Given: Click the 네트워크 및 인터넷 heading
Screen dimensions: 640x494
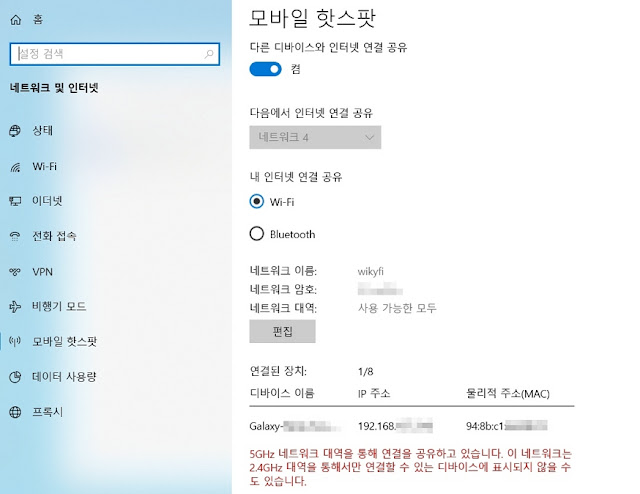Looking at the screenshot, I should click(54, 88).
